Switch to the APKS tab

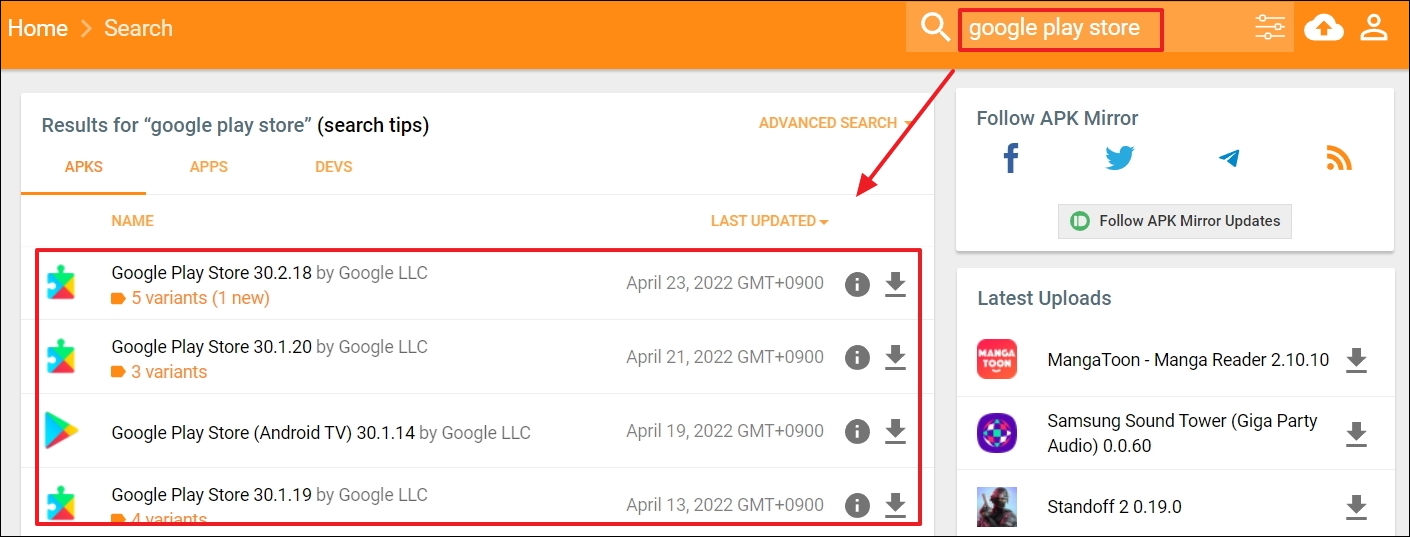84,167
